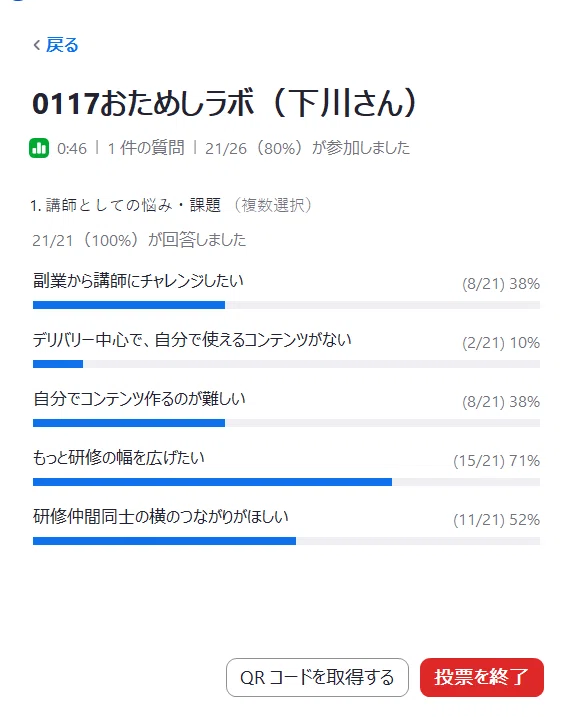
Task: Click the デリバリー中心で result progress bar
Action: 286,364
